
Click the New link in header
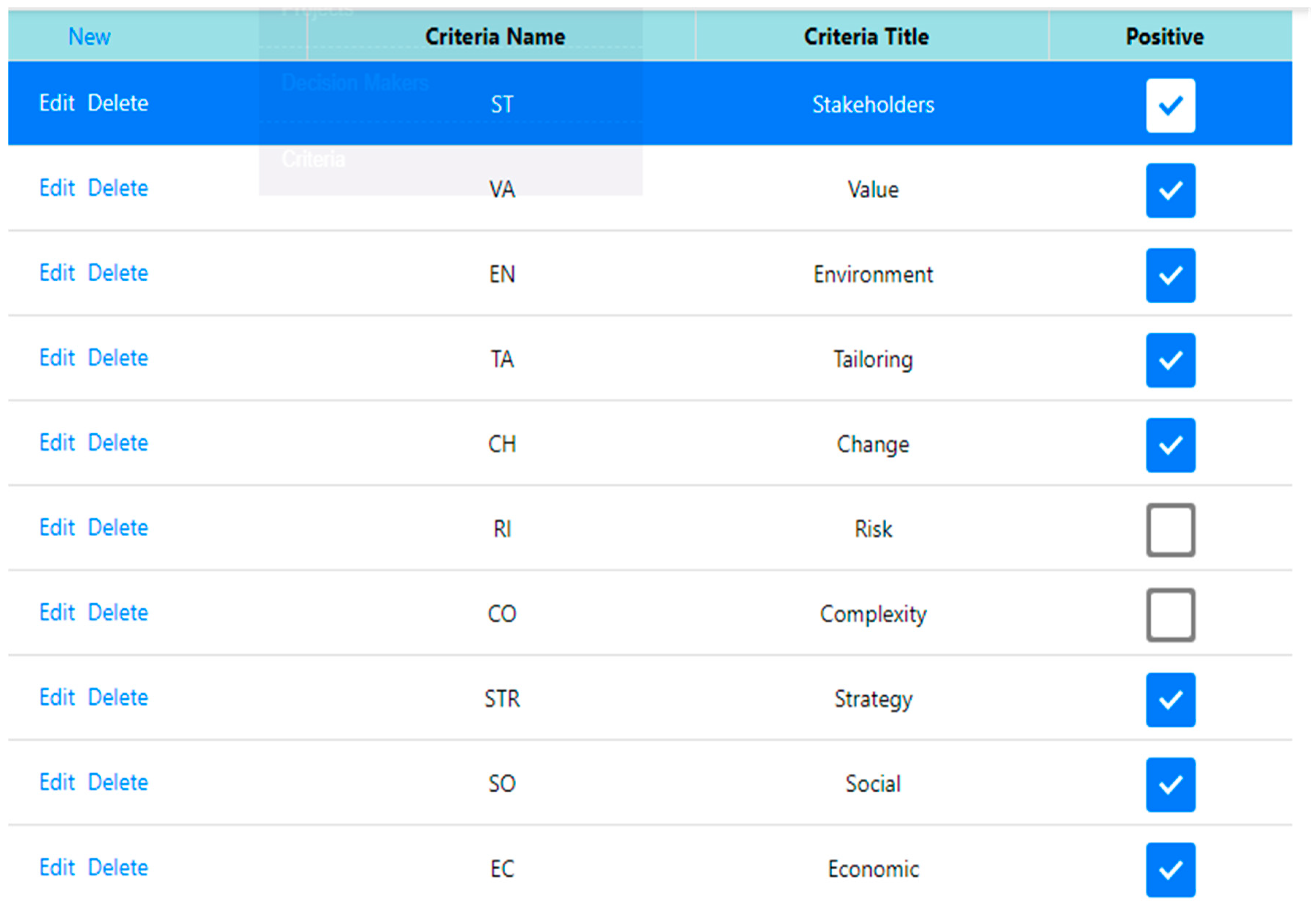pos(89,37)
